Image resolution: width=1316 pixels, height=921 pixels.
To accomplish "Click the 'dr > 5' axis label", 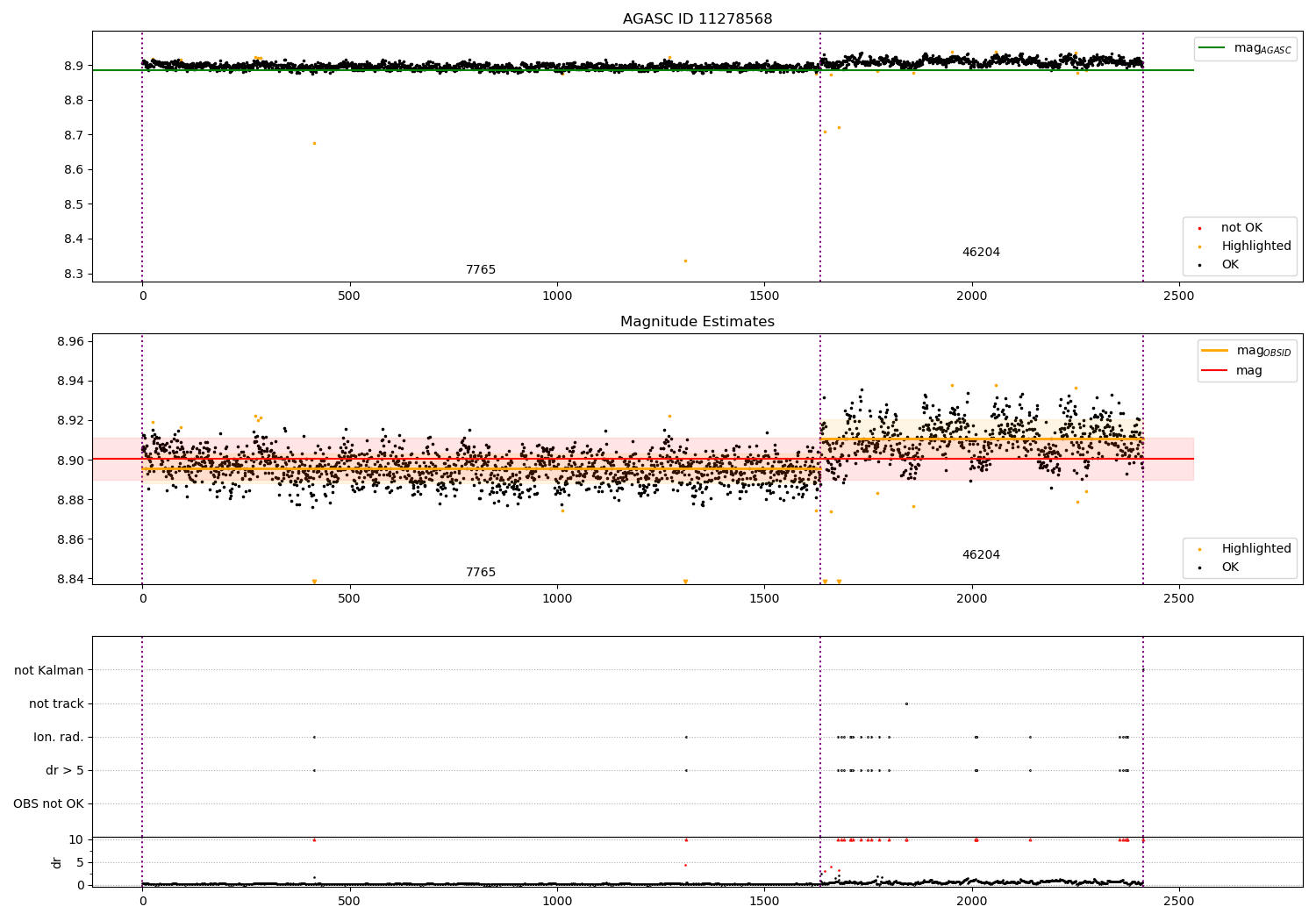I will tap(65, 771).
